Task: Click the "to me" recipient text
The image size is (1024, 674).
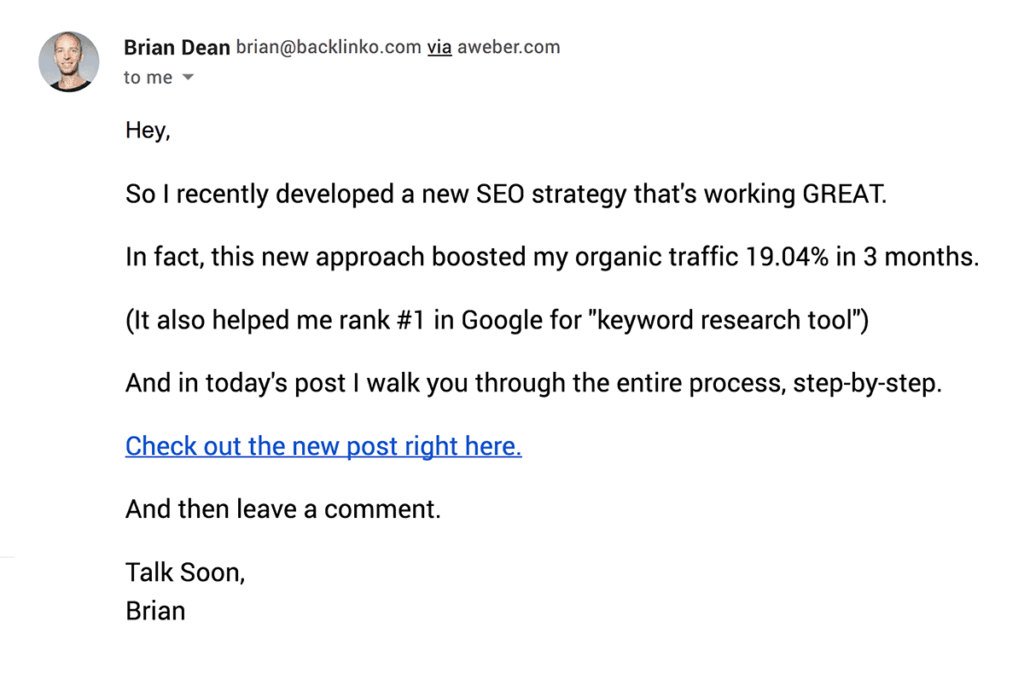Action: coord(148,78)
